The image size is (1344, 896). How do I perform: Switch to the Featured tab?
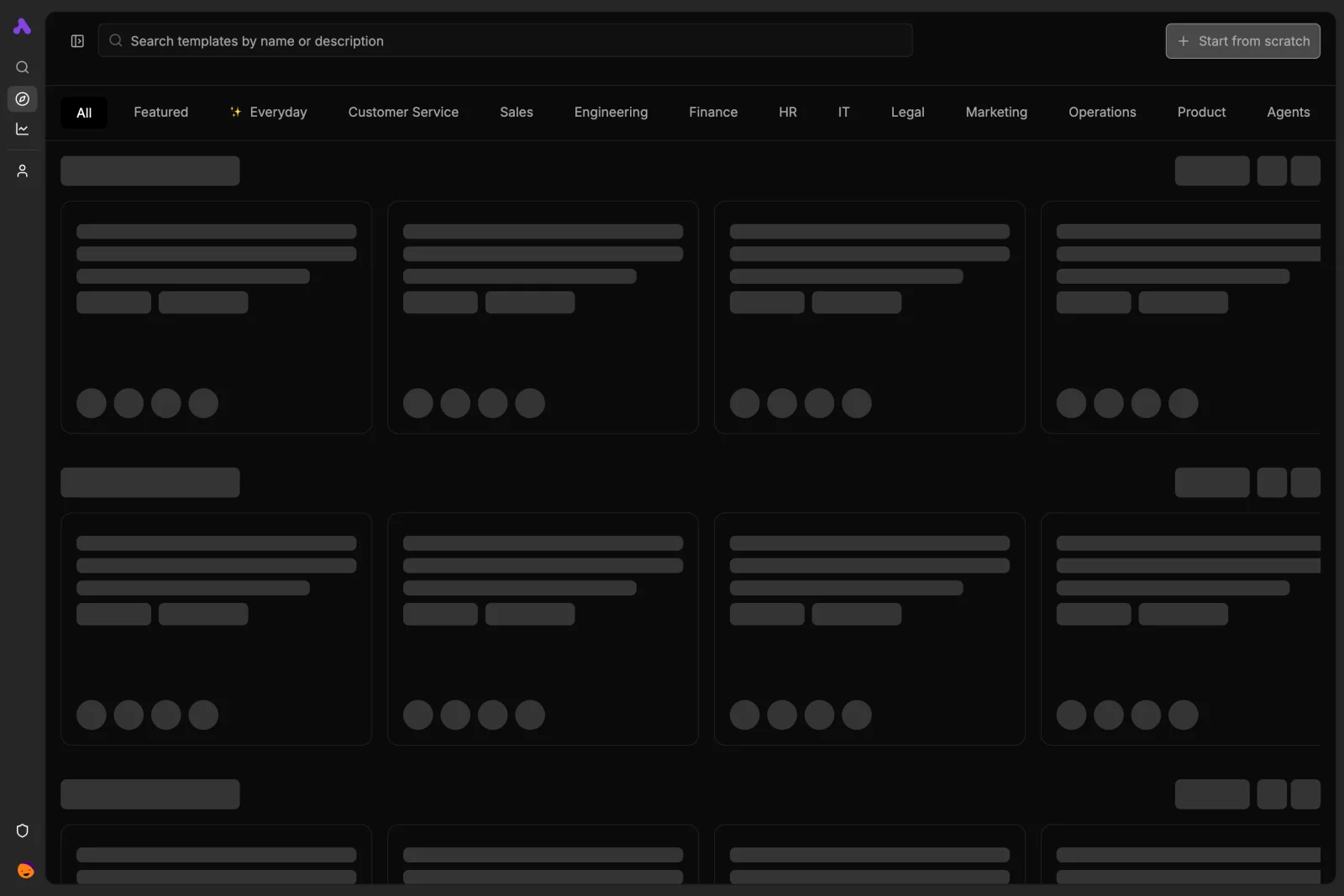click(161, 113)
